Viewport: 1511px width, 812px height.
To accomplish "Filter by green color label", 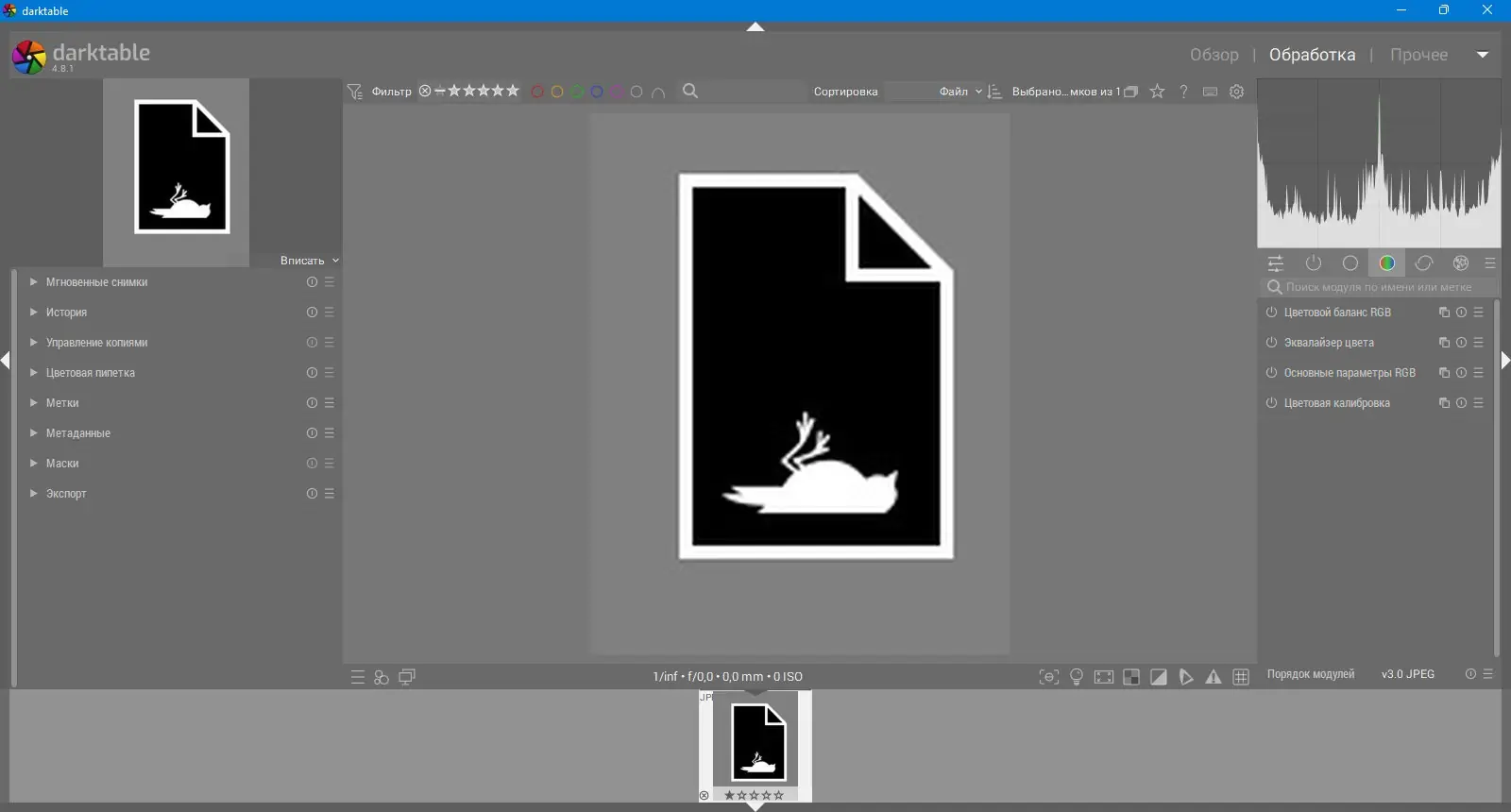I will pyautogui.click(x=577, y=92).
